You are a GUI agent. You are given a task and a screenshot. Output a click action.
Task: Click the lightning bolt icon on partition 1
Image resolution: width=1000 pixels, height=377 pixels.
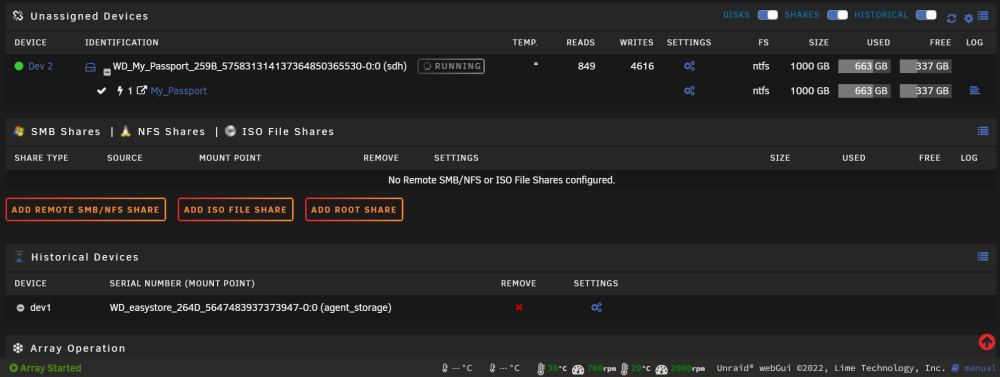(120, 91)
